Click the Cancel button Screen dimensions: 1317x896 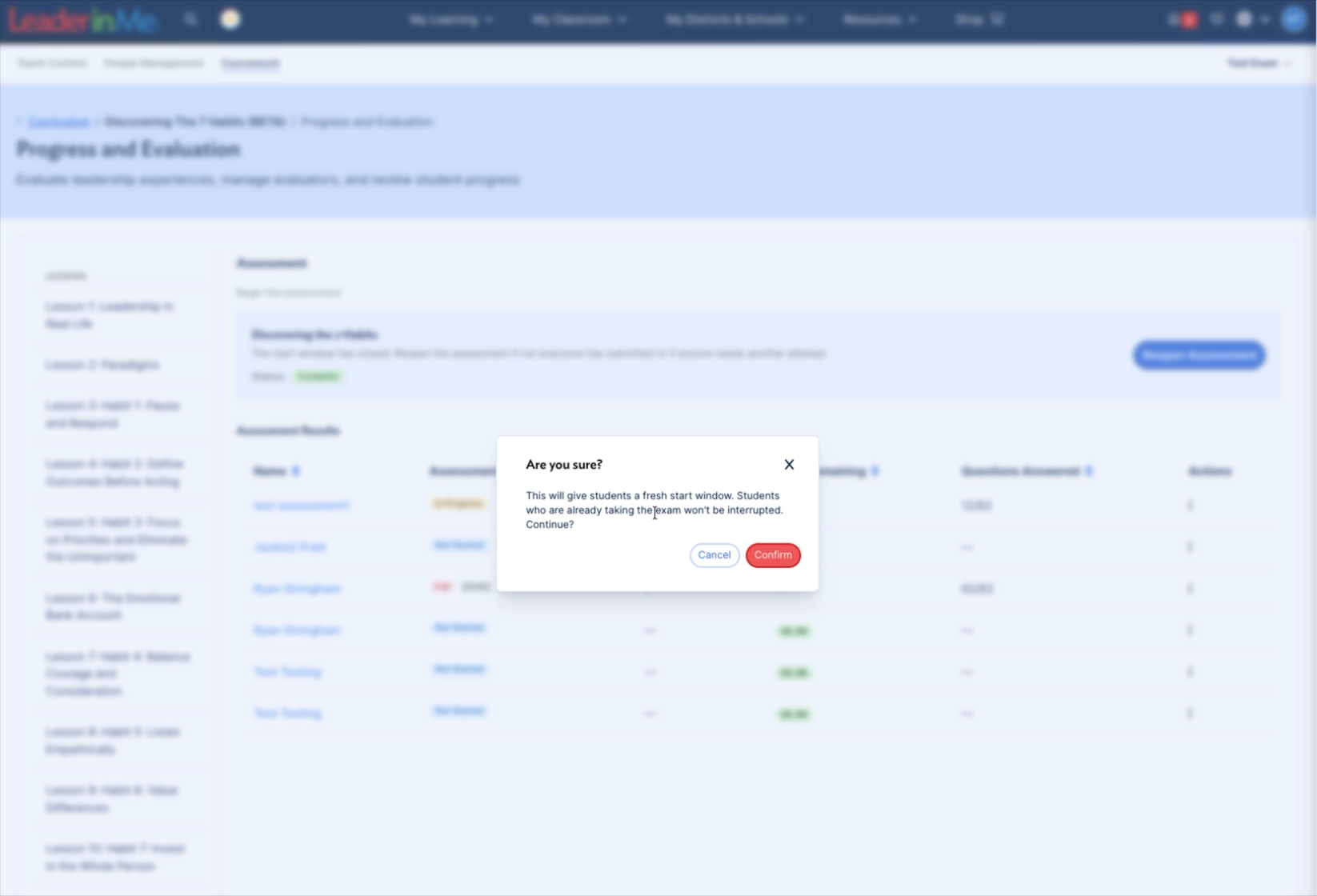coord(714,555)
